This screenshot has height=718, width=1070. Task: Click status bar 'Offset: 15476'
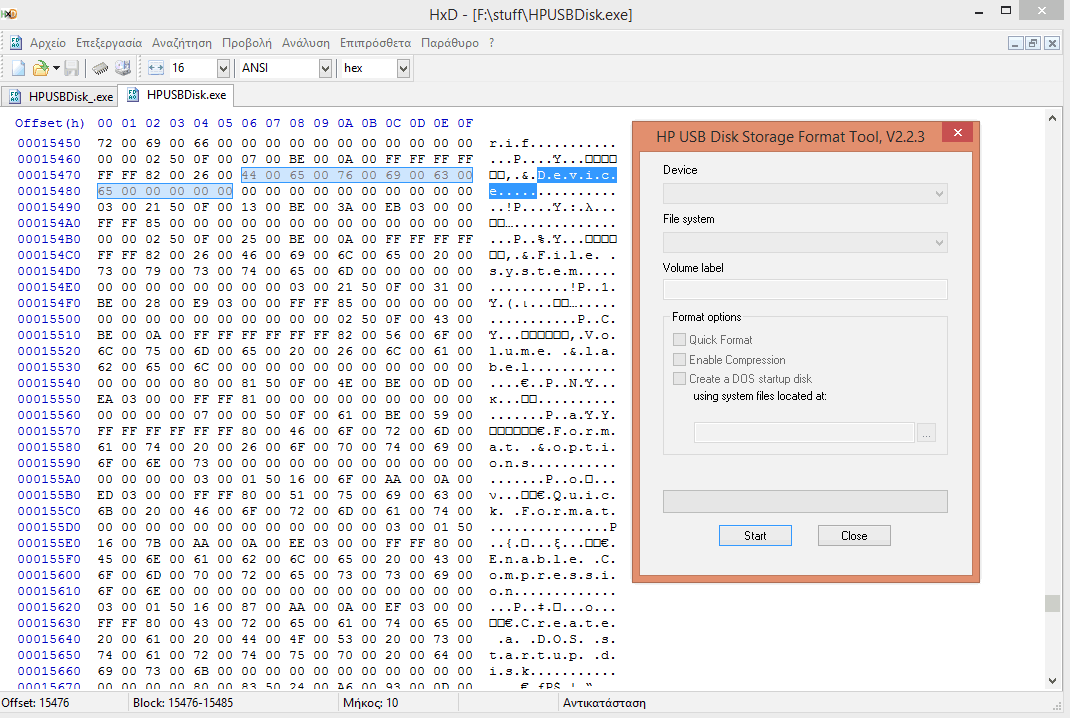[35, 703]
